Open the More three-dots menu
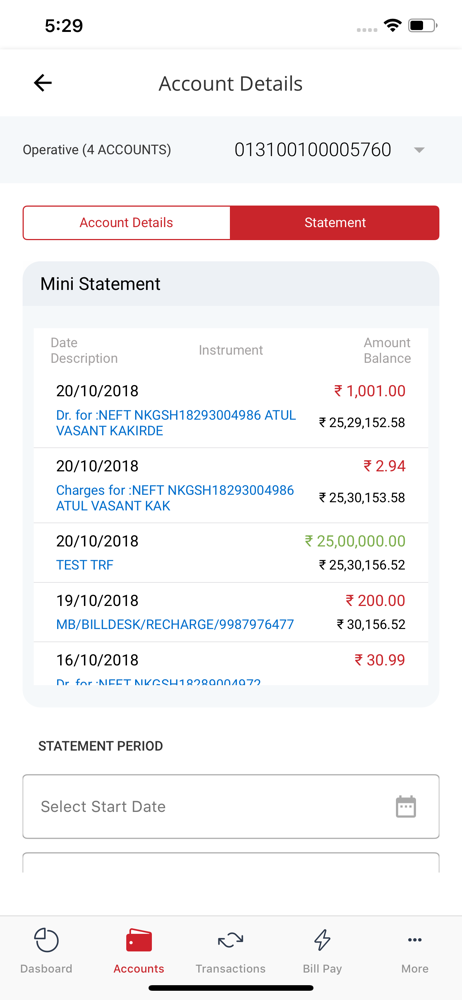The width and height of the screenshot is (462, 1000). pyautogui.click(x=415, y=939)
